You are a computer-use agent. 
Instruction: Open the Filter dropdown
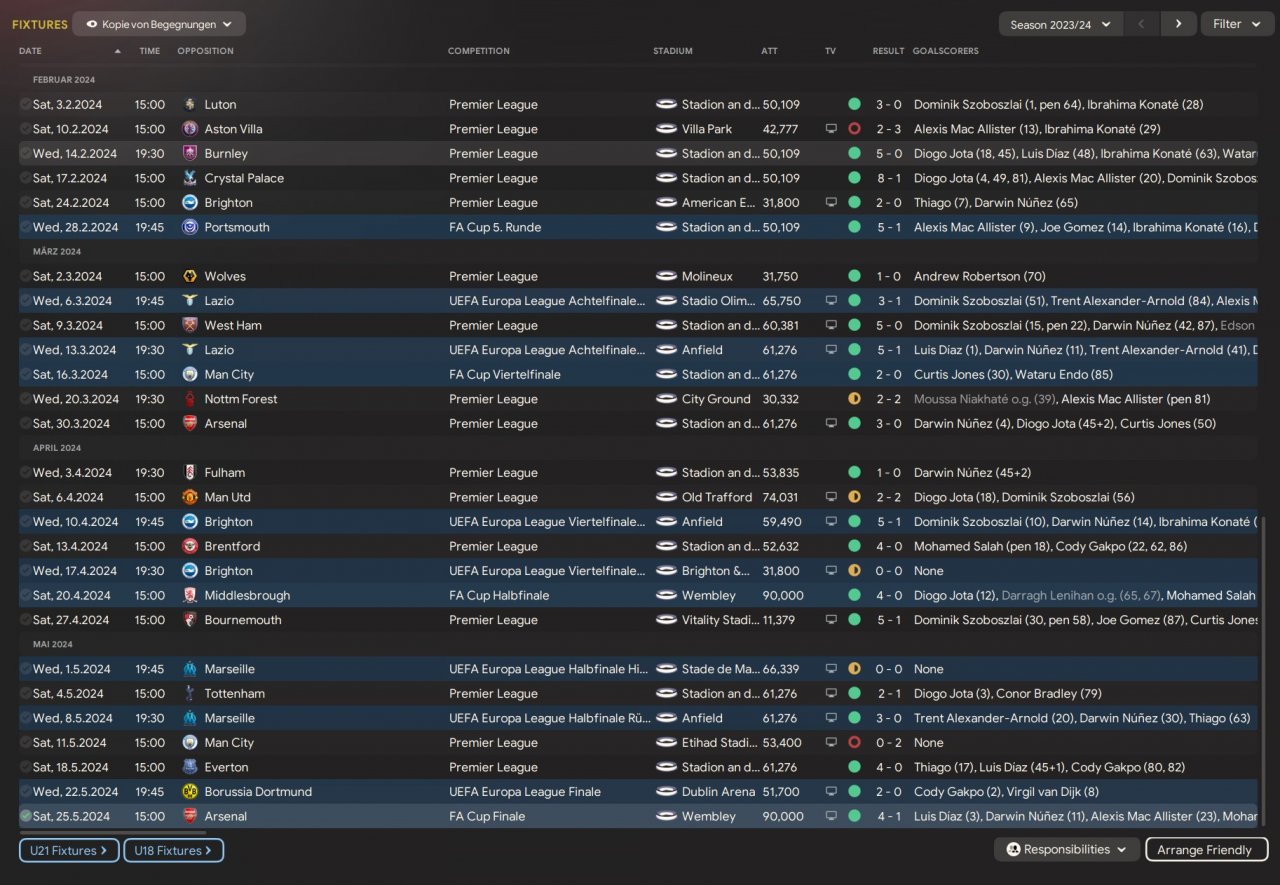[x=1236, y=24]
